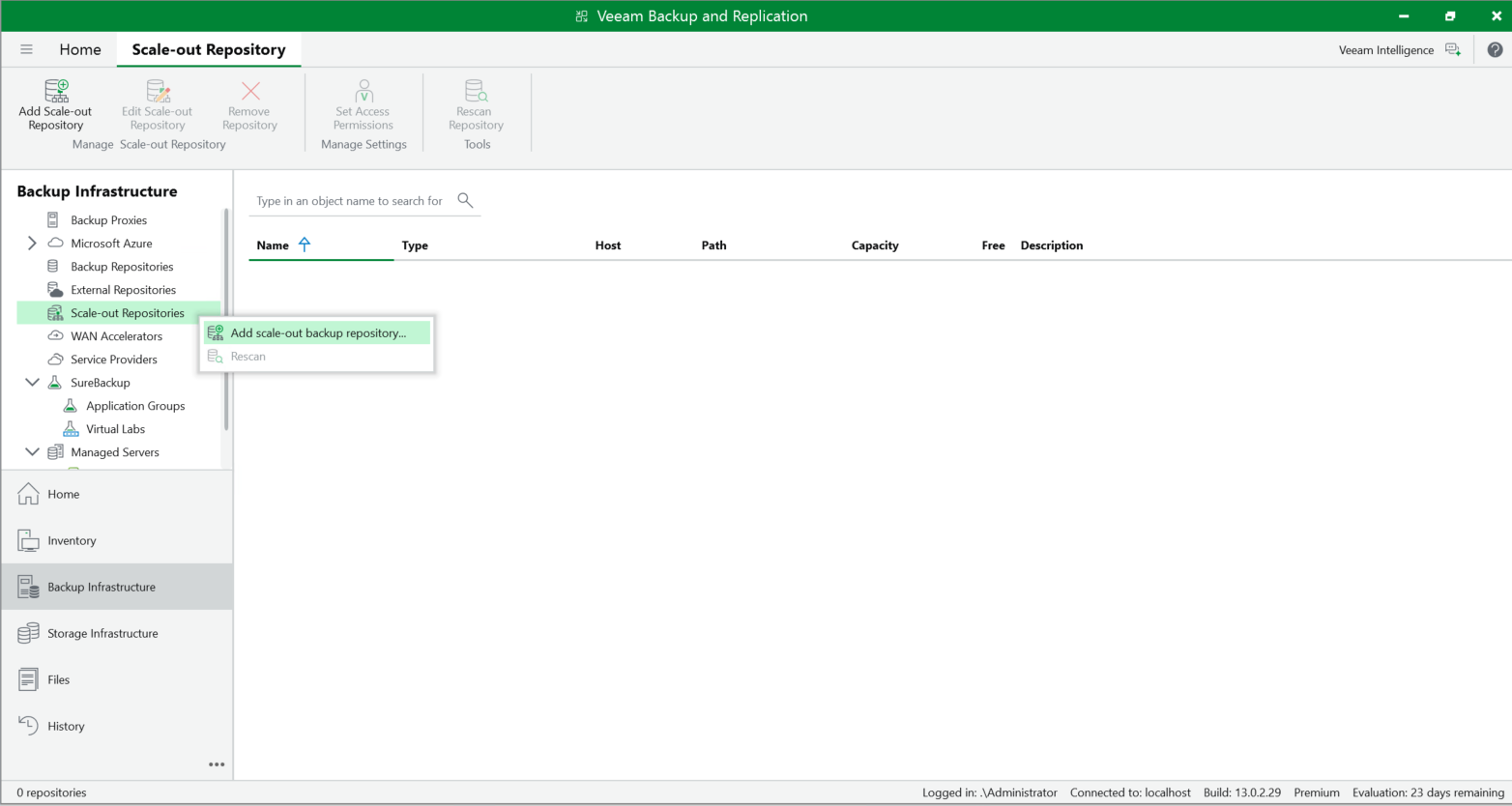Open the hamburger main menu icon
This screenshot has height=806, width=1512.
(x=26, y=49)
